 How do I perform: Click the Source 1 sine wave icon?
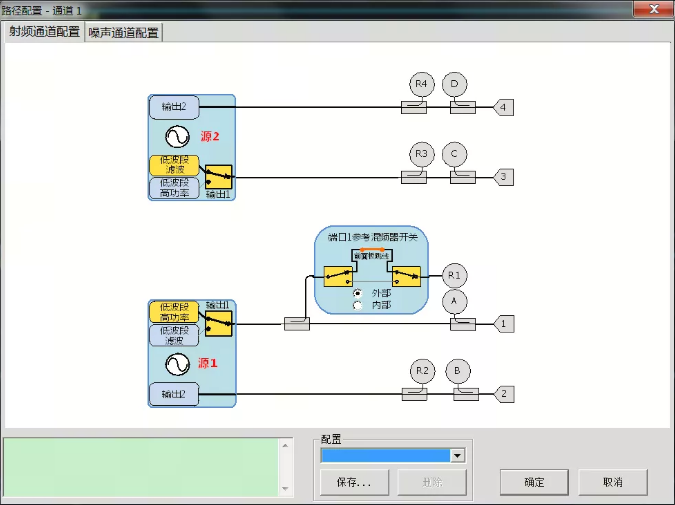[177, 363]
